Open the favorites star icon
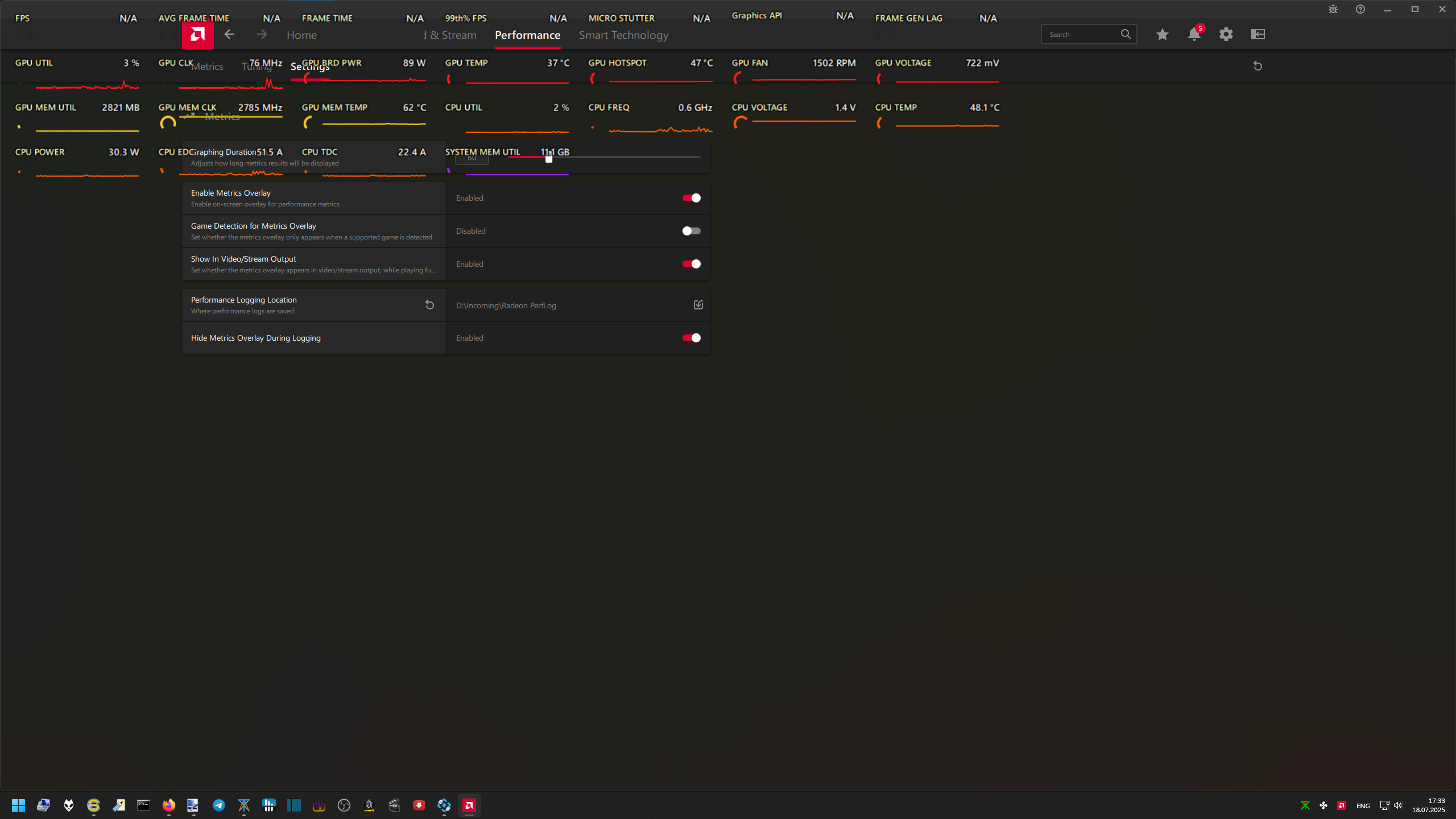The width and height of the screenshot is (1456, 819). point(1162,35)
